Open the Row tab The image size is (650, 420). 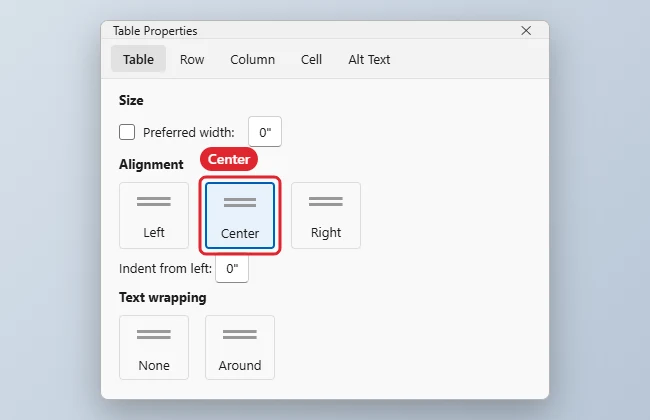[x=192, y=59]
